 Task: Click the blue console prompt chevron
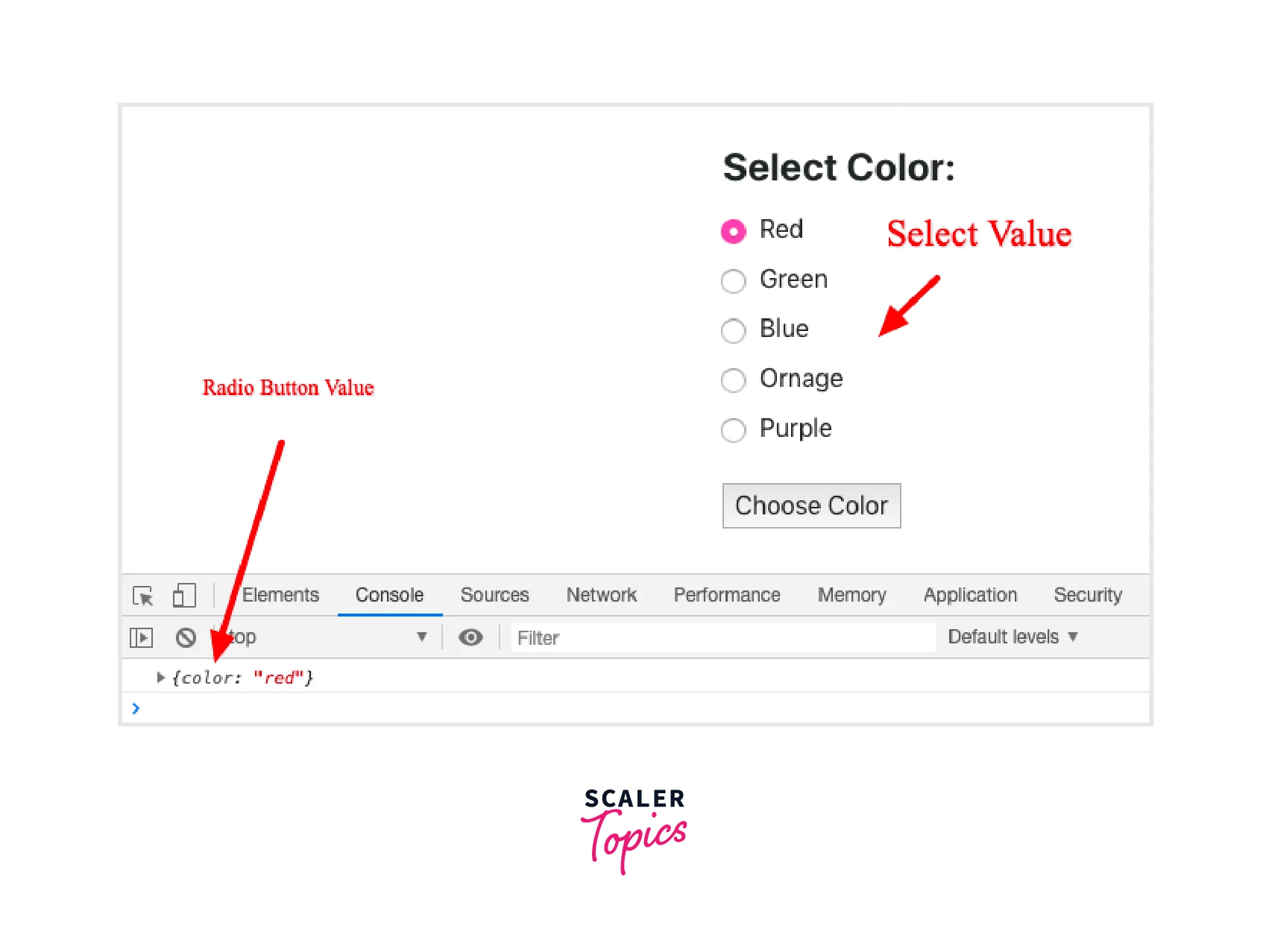[x=135, y=709]
